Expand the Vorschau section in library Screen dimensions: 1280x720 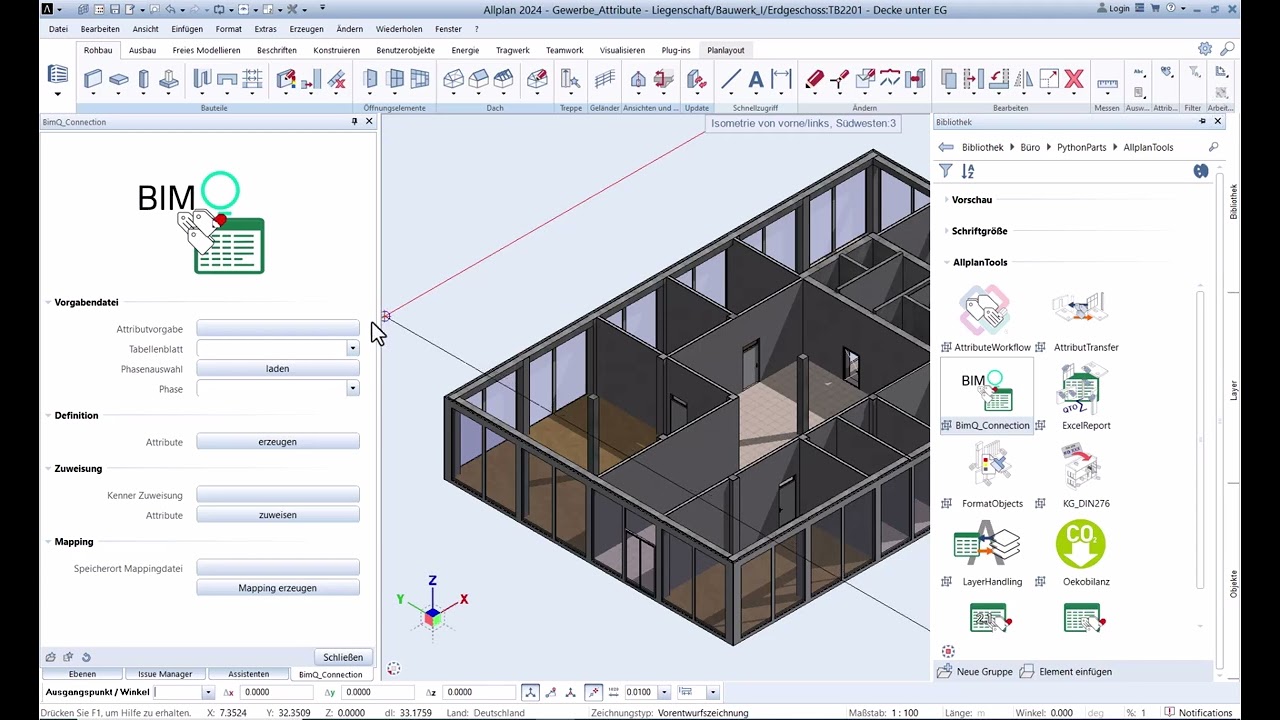point(946,200)
